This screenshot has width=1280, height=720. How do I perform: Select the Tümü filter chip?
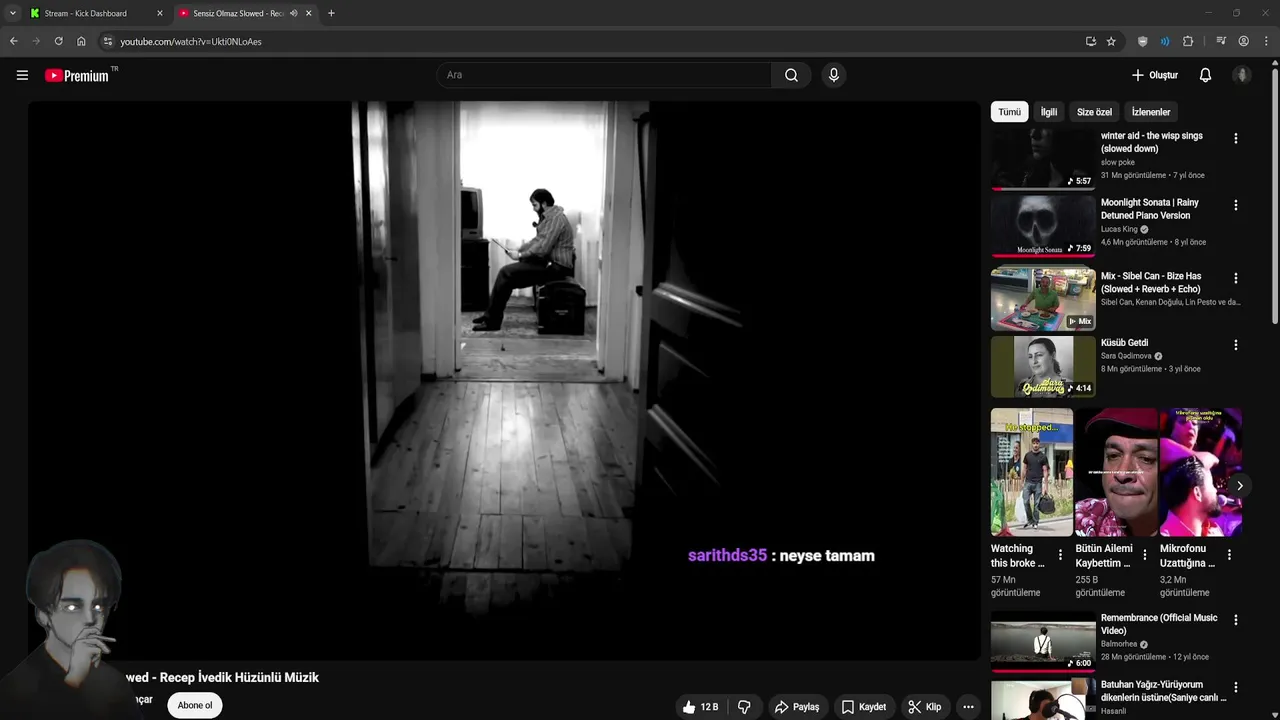[x=1009, y=112]
